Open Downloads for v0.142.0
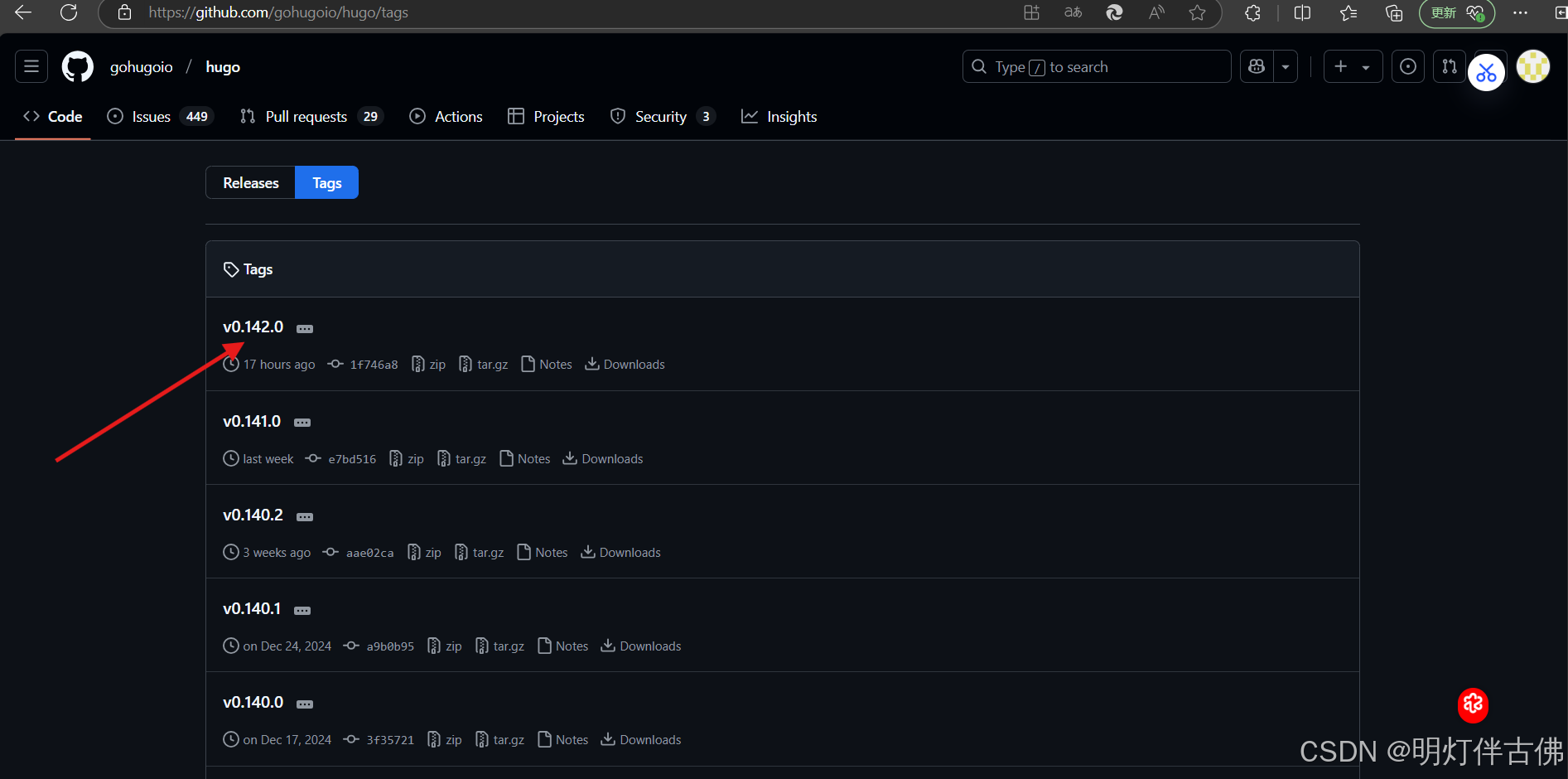This screenshot has width=1568, height=779. coord(625,364)
